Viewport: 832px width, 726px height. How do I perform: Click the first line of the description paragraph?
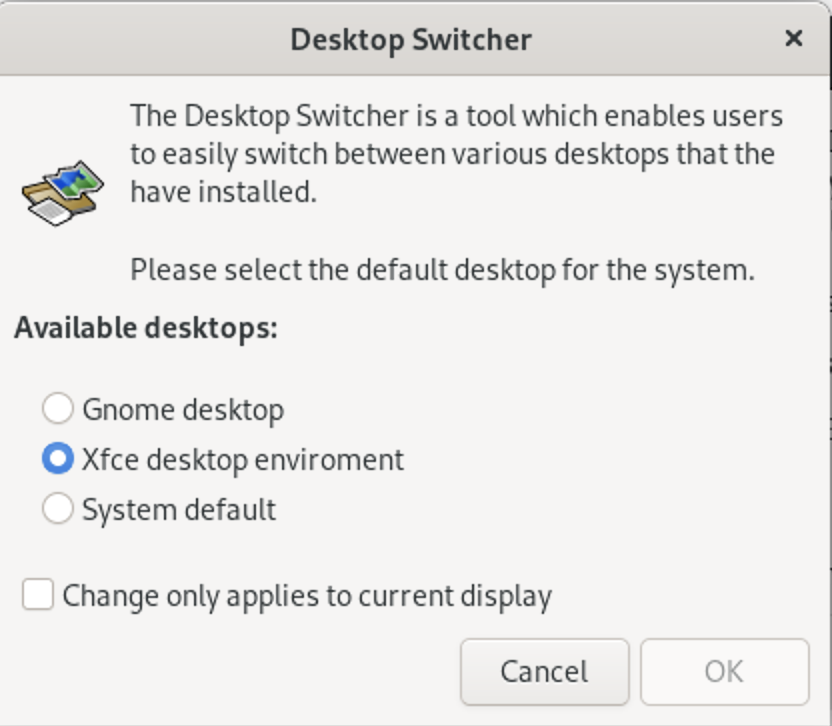[456, 116]
